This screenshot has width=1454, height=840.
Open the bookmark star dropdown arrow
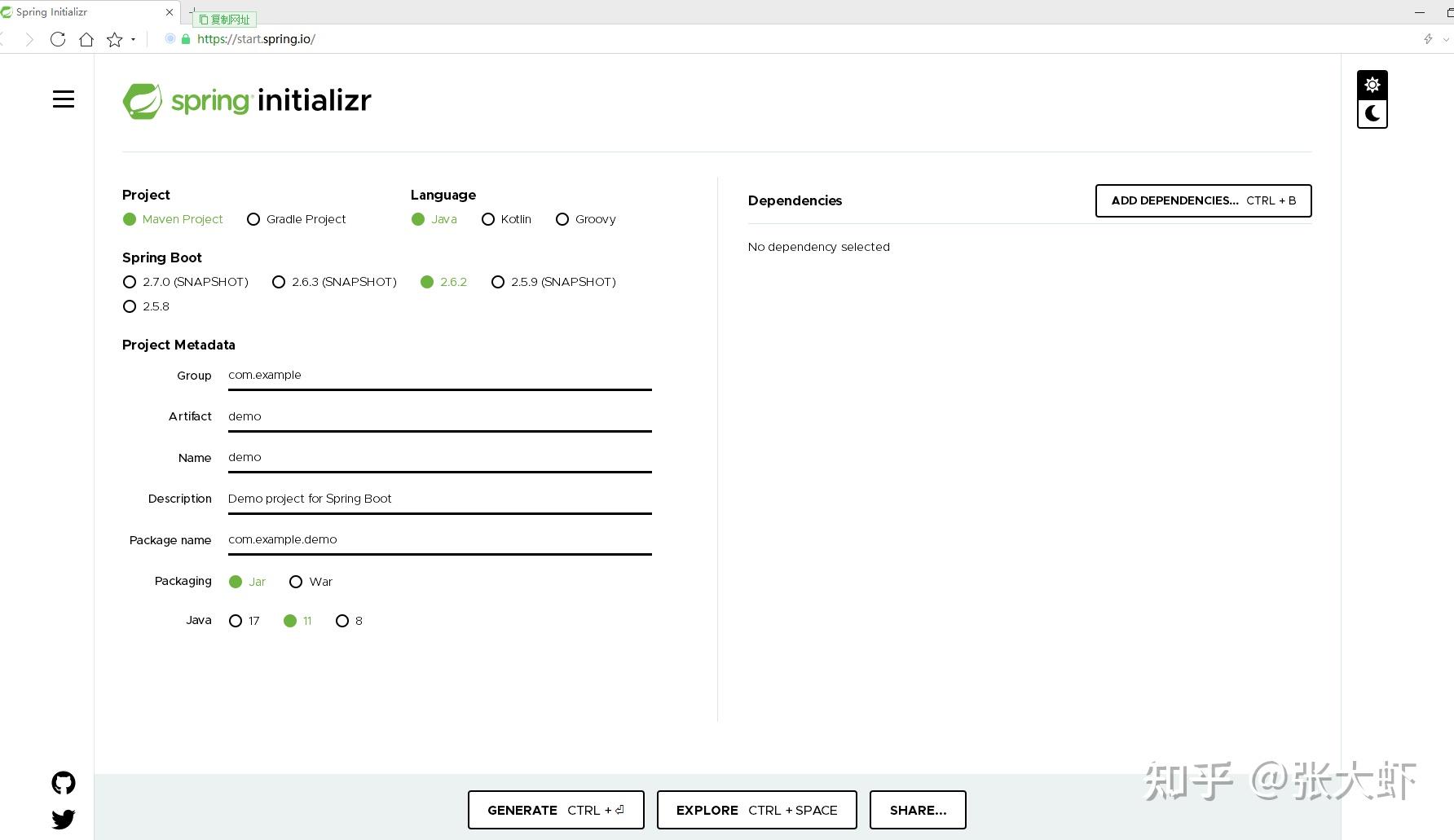pos(133,39)
